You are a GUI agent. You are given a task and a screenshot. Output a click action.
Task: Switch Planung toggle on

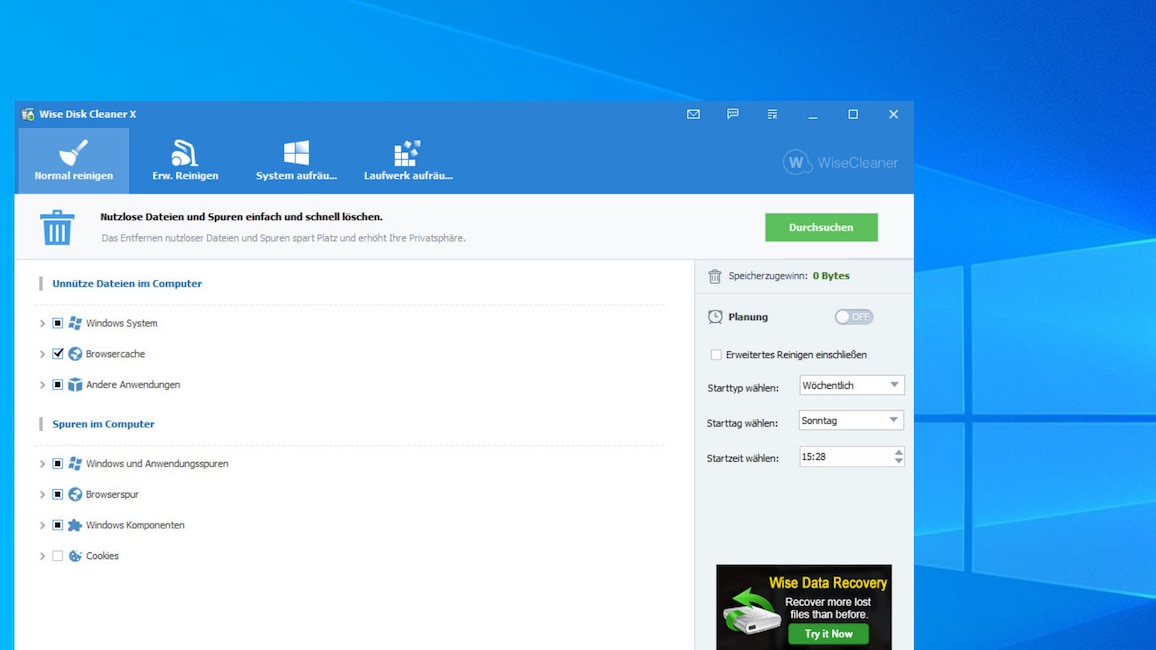854,317
